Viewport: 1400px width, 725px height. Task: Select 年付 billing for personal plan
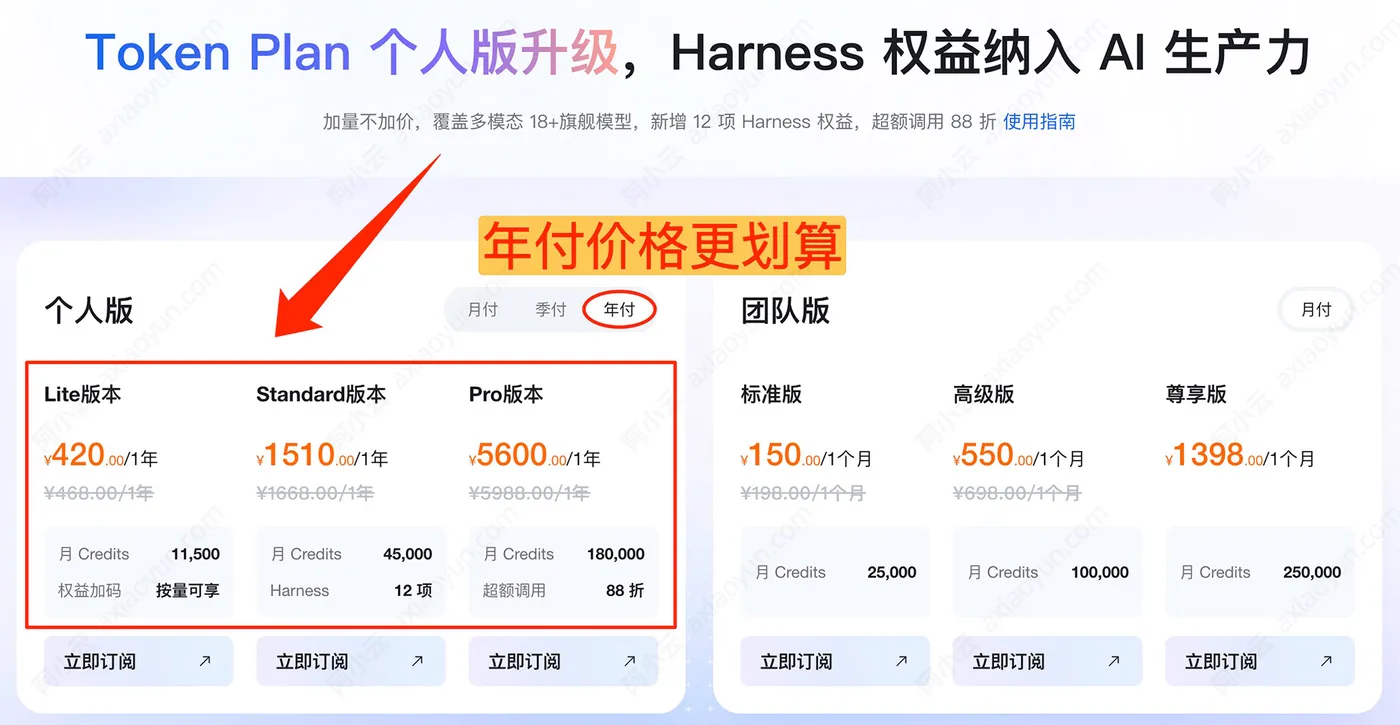tap(620, 310)
